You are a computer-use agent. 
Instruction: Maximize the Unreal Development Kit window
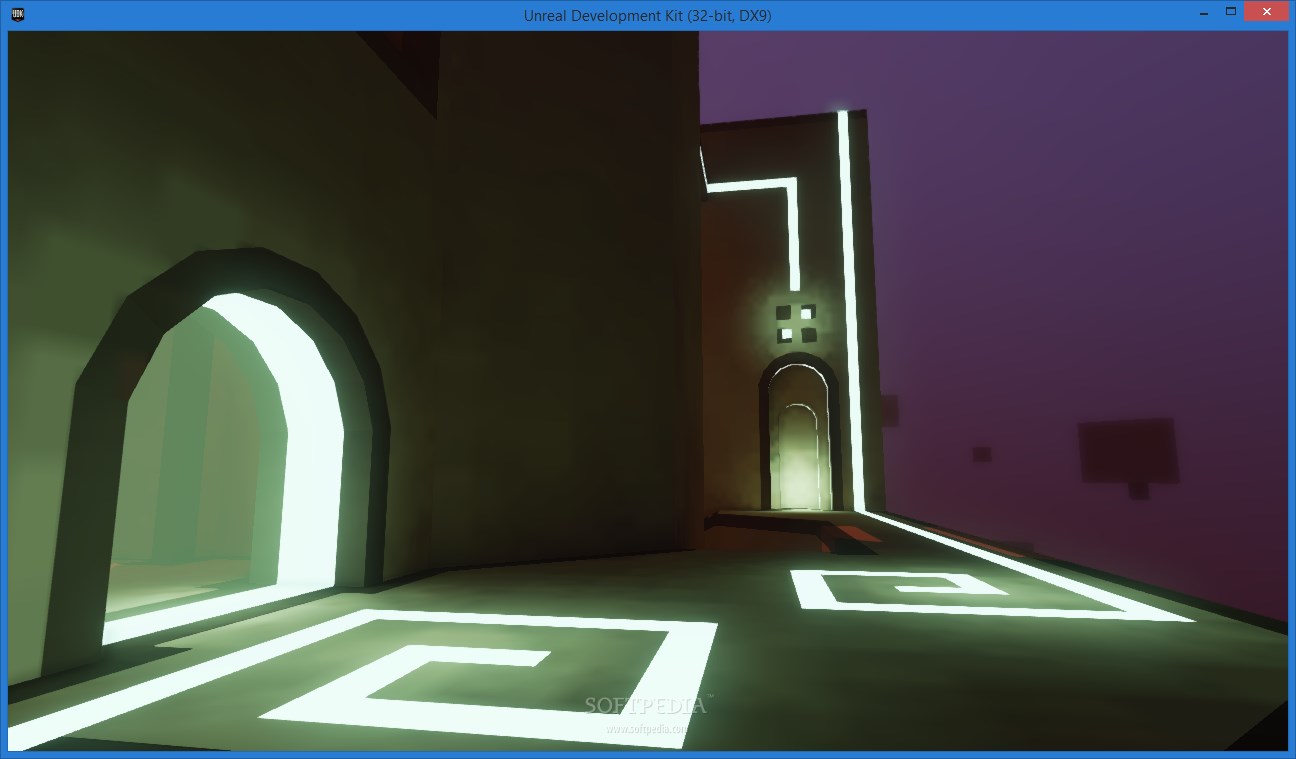(1230, 11)
